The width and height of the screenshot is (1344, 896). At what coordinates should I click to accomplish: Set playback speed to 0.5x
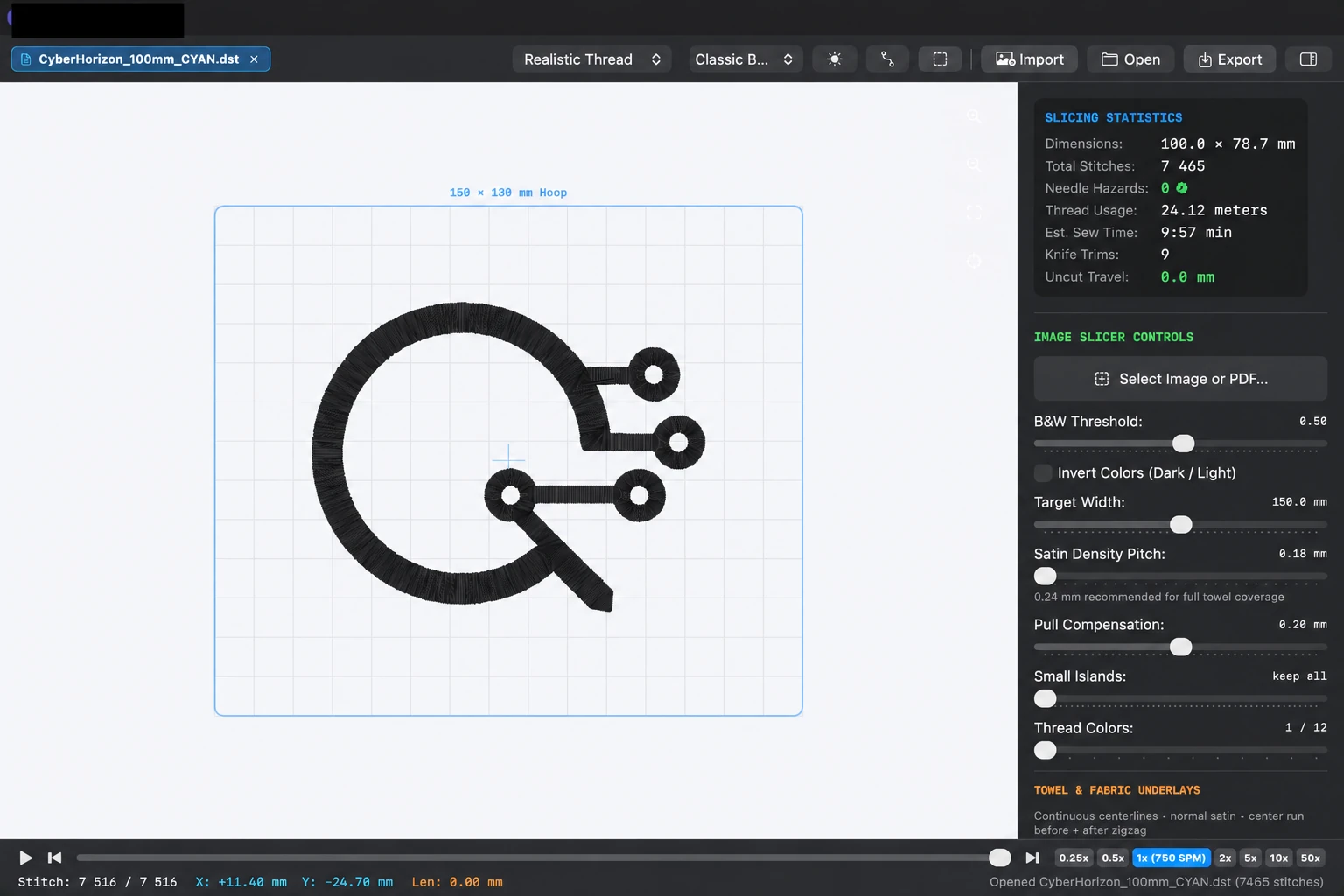[x=1113, y=858]
